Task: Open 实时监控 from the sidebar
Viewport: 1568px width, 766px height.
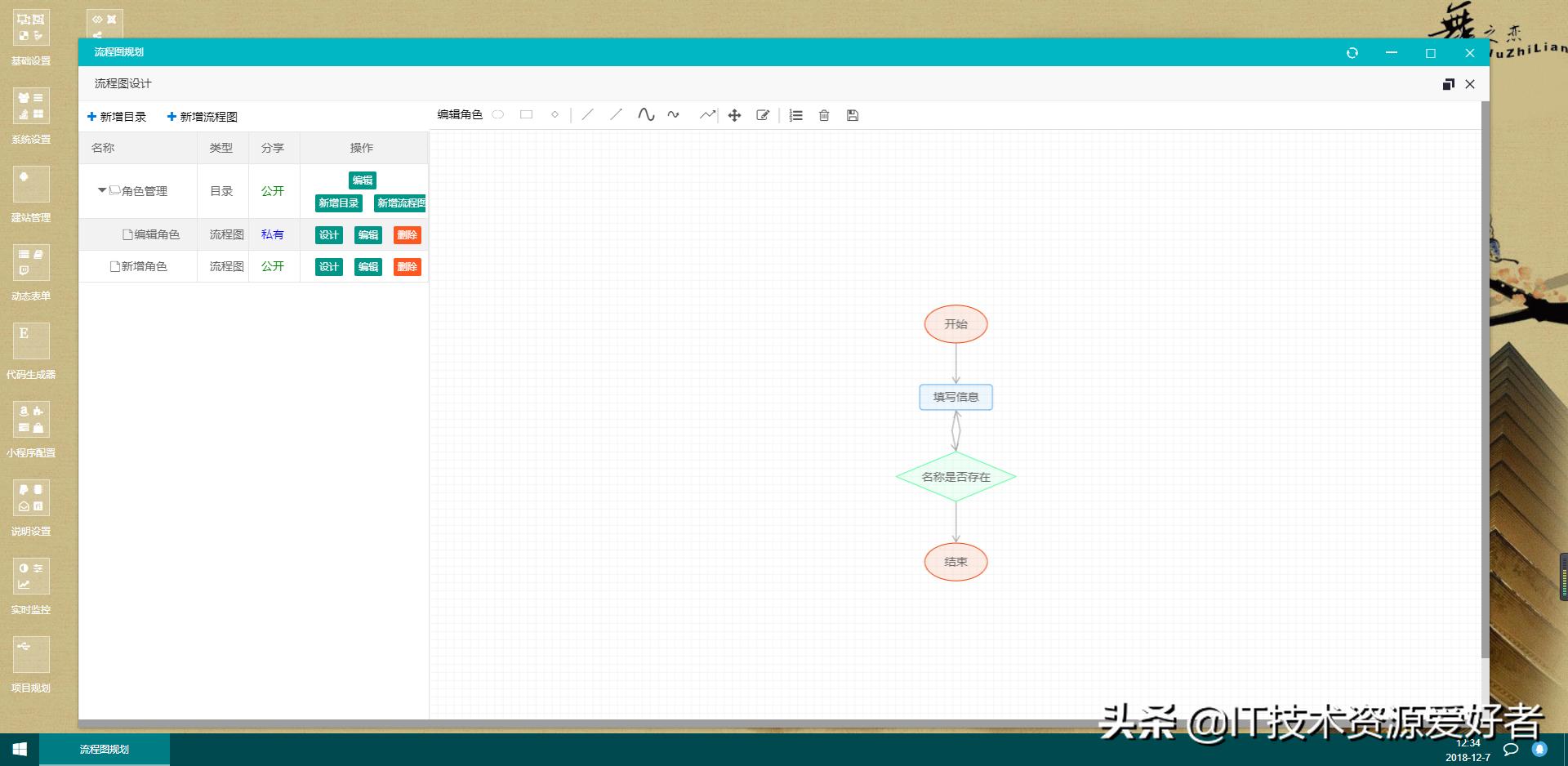Action: point(31,583)
